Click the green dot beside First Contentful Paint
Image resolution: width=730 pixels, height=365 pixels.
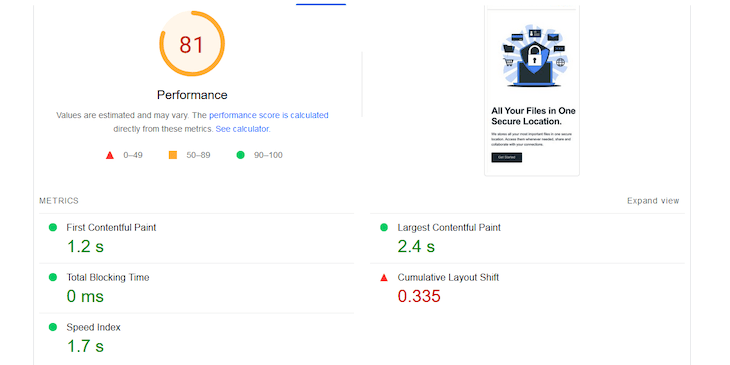pyautogui.click(x=53, y=228)
